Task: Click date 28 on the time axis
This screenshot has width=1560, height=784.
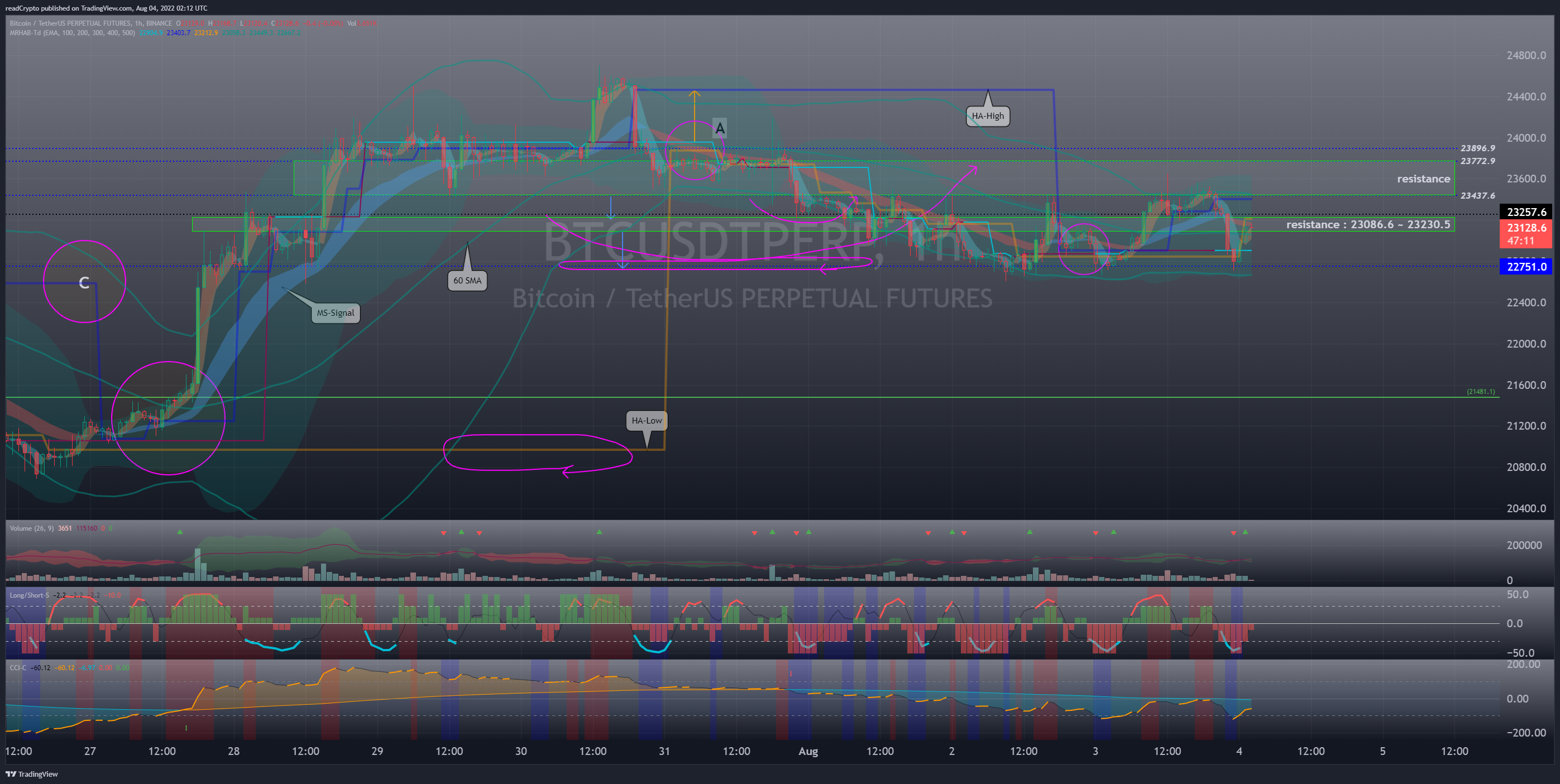Action: coord(234,751)
